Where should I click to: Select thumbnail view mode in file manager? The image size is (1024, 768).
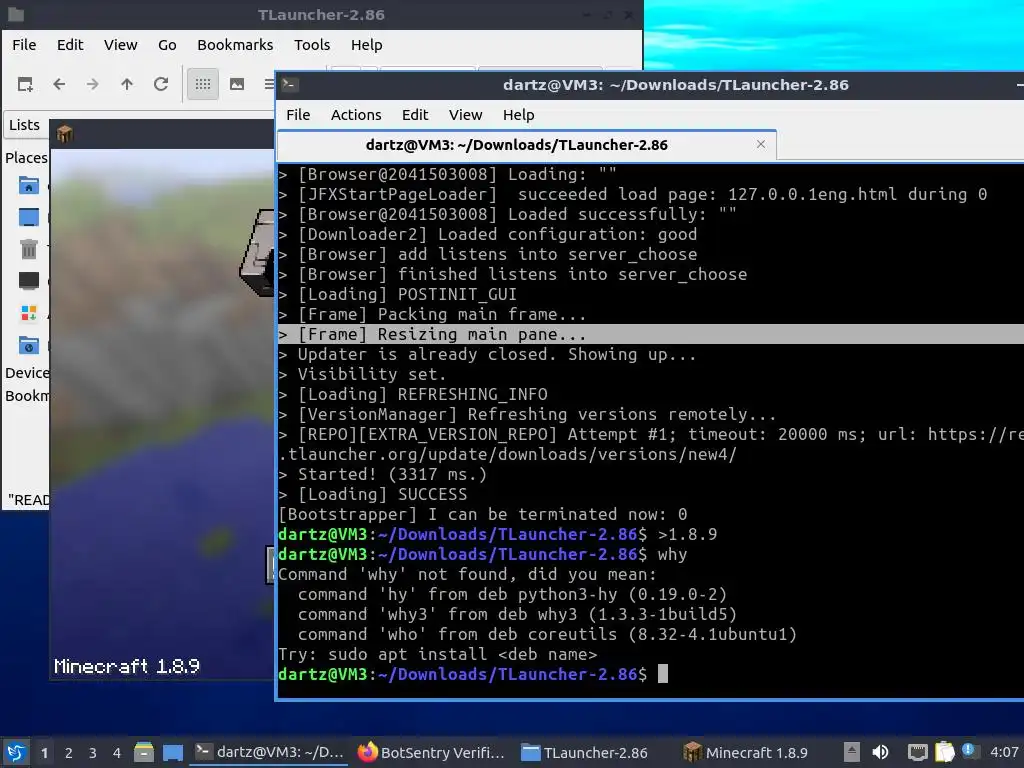pos(237,84)
